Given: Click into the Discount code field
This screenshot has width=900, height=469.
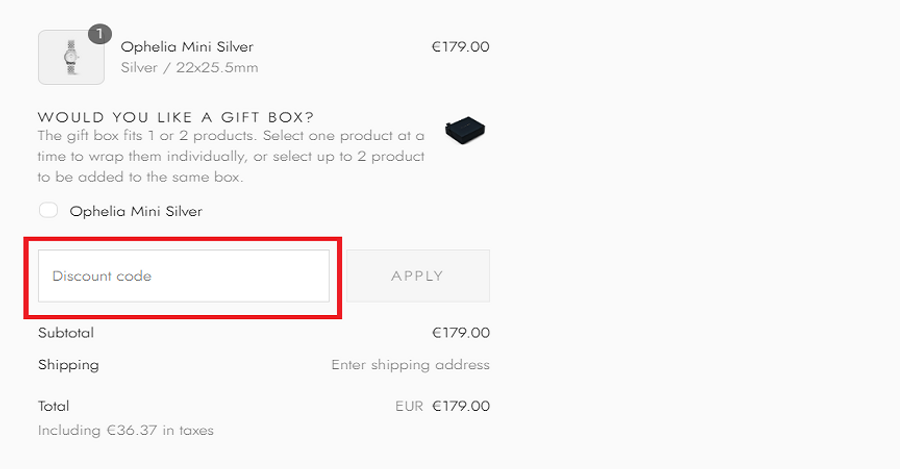Looking at the screenshot, I should 184,276.
